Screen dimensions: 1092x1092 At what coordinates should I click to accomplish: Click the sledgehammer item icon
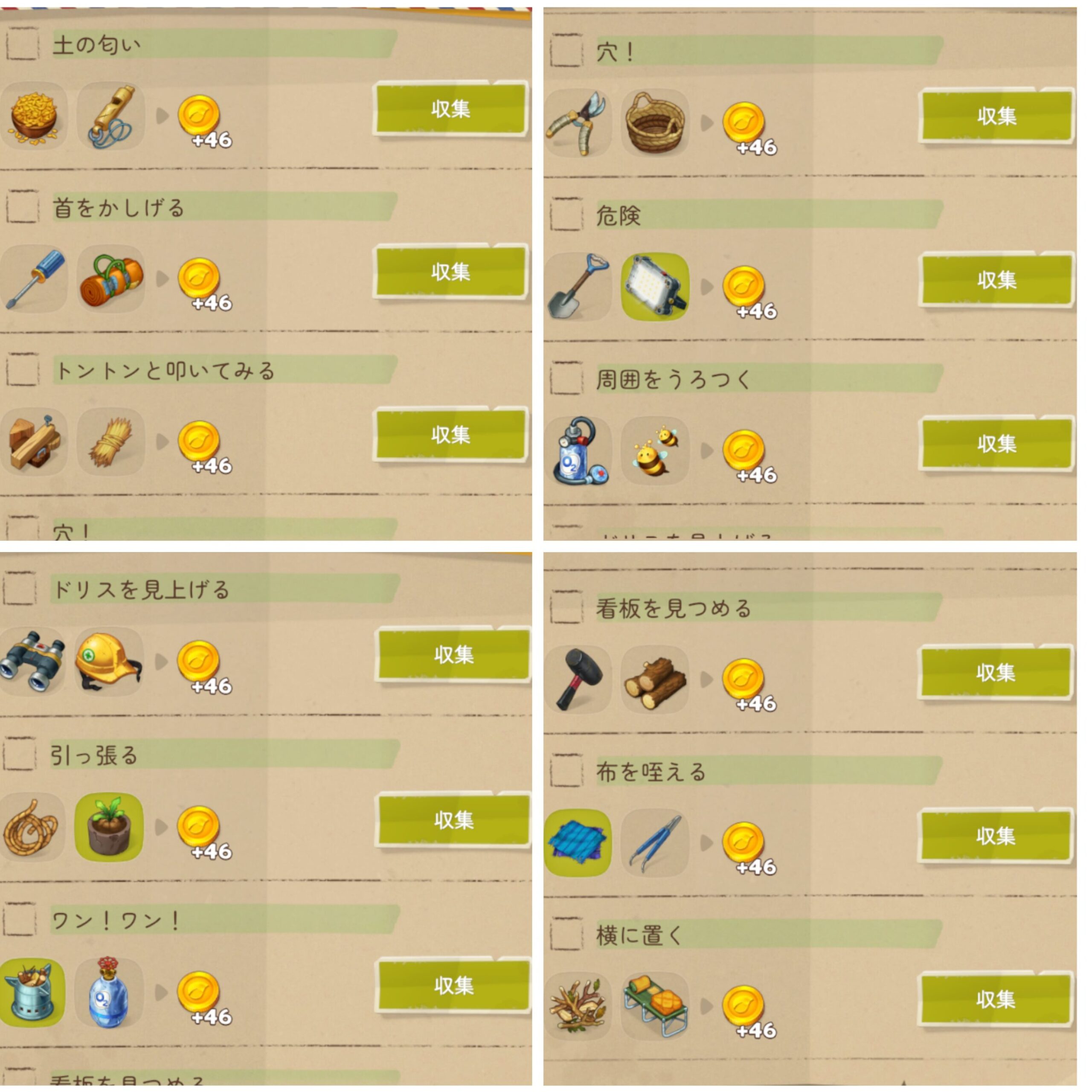point(577,680)
